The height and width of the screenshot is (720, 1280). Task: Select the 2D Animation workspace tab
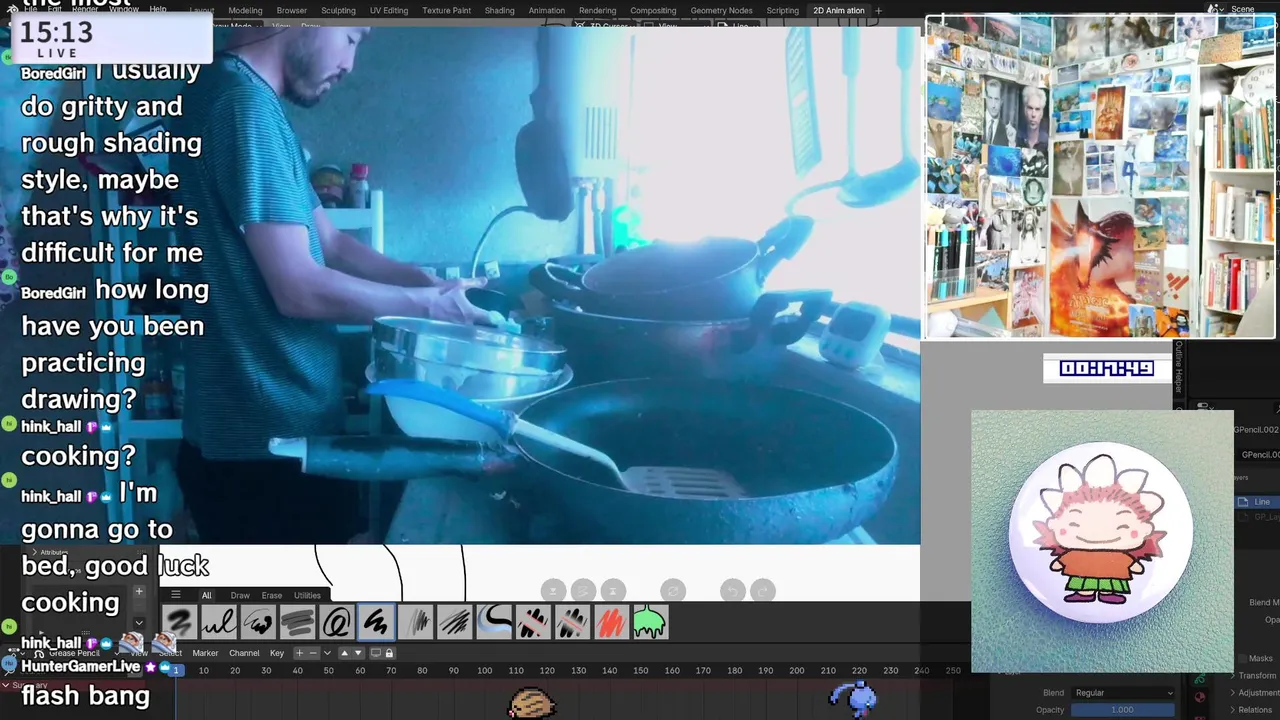coord(839,10)
